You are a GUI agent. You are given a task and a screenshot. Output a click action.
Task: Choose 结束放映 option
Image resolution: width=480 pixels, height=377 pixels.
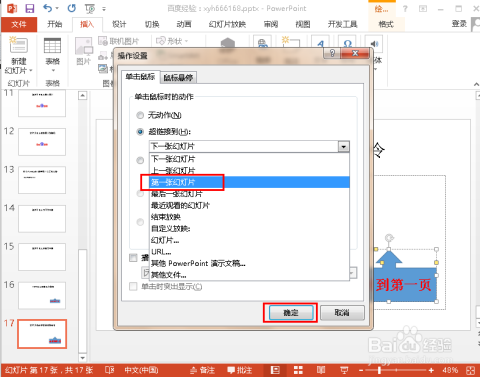(x=249, y=217)
